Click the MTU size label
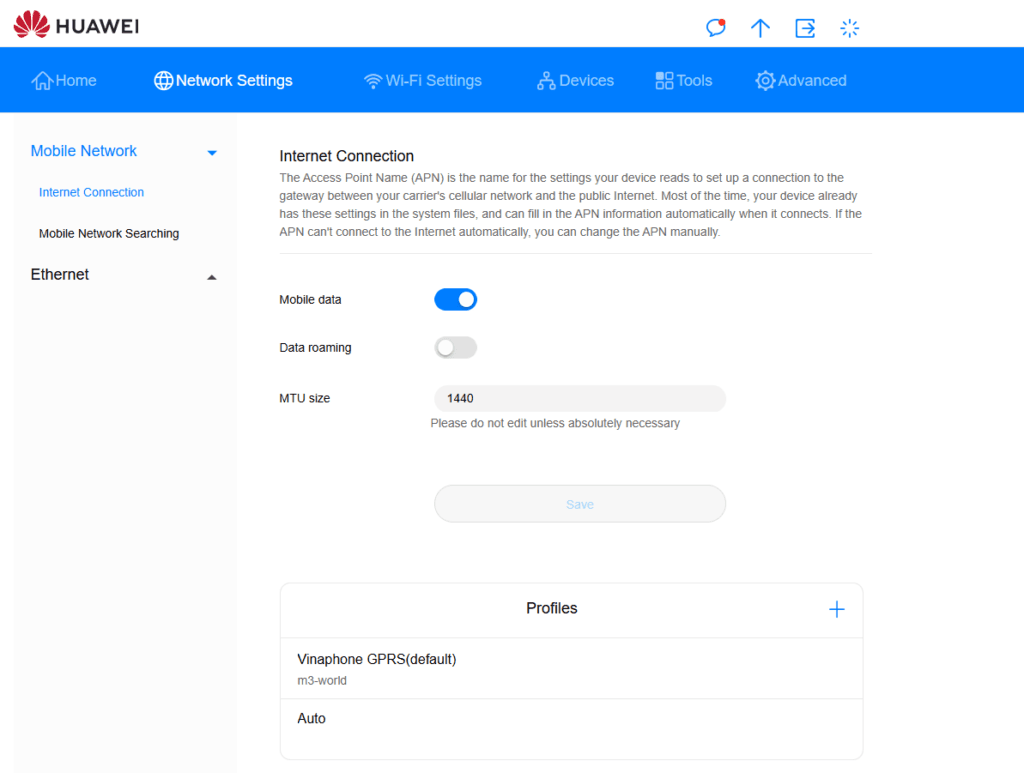 [x=305, y=398]
